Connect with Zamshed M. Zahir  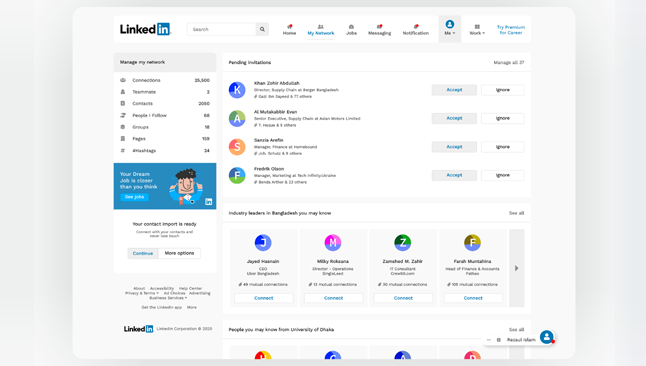point(403,298)
